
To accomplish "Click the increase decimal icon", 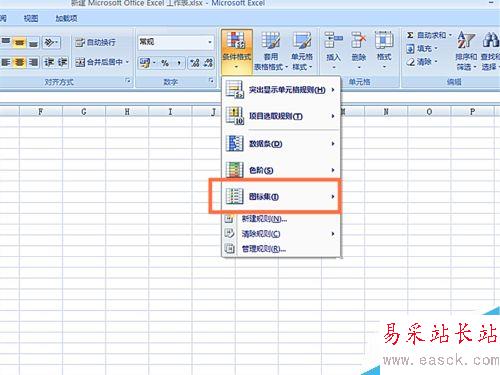I will (x=195, y=63).
